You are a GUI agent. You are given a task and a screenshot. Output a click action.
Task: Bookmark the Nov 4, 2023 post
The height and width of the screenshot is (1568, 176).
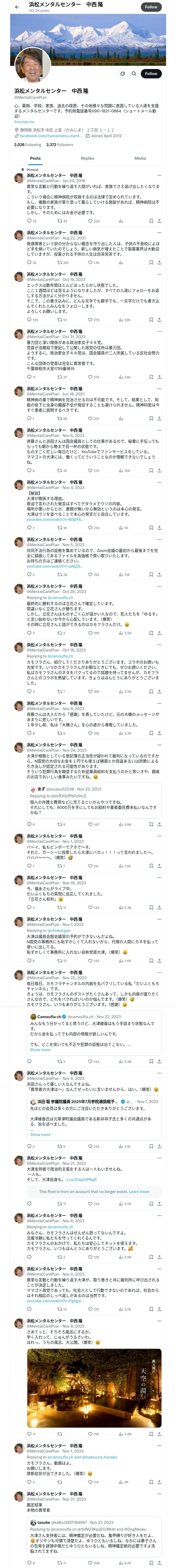pyautogui.click(x=150, y=528)
